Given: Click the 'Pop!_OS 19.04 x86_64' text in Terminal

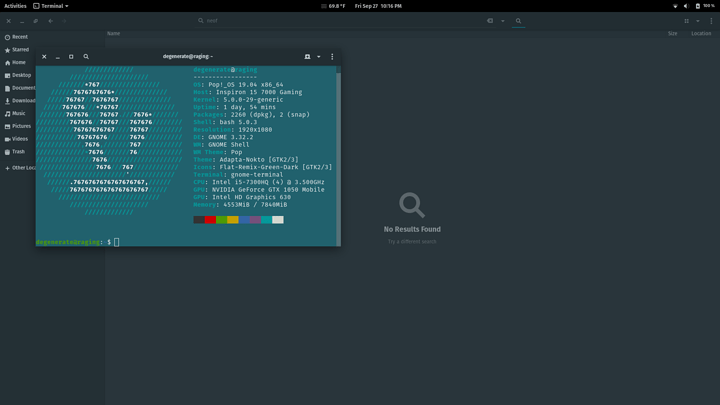Looking at the screenshot, I should (x=246, y=85).
